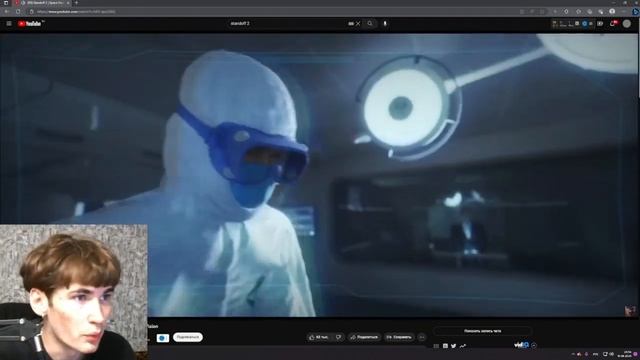Viewport: 640px width, 360px height.
Task: Dislike the video (thumbs down)
Action: 338,337
